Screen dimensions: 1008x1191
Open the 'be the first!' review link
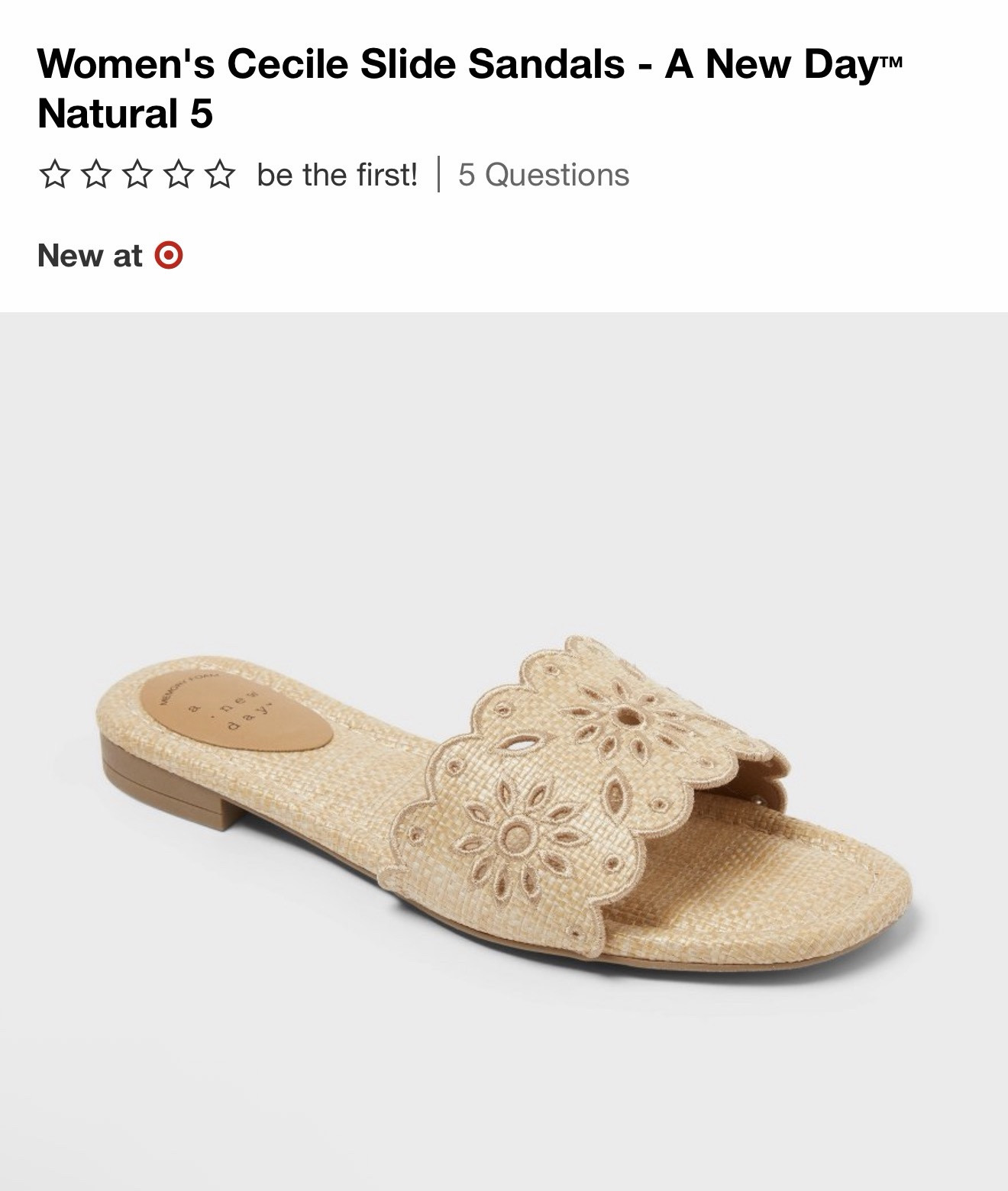pos(338,175)
